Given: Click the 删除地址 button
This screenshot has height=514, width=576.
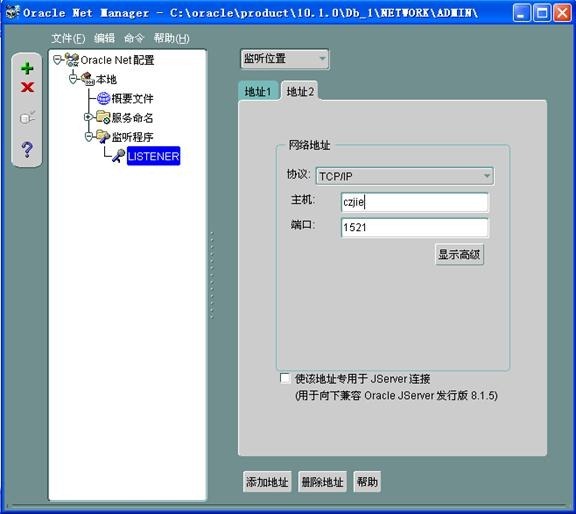Looking at the screenshot, I should coord(322,482).
